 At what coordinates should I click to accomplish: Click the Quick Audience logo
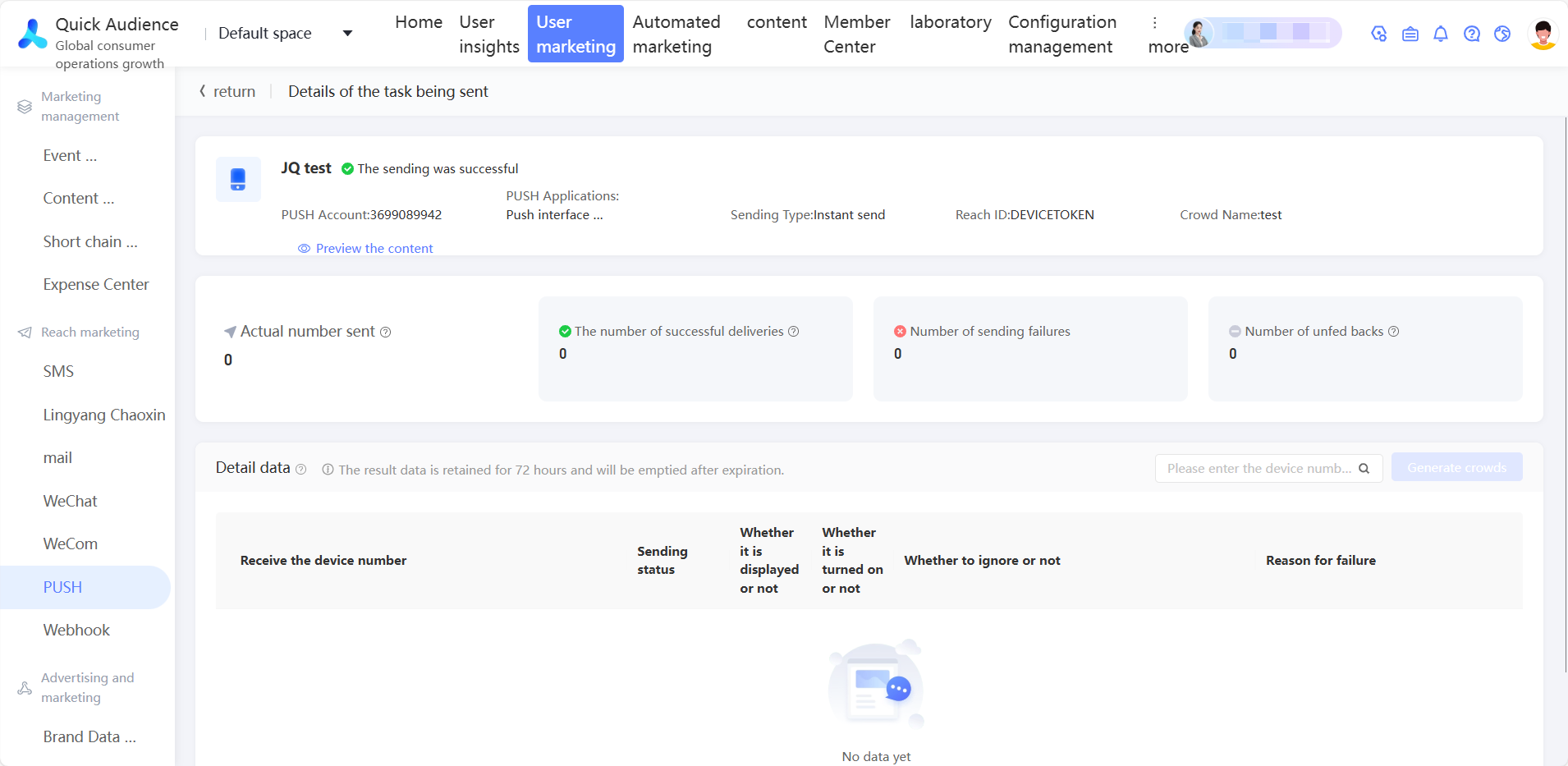[33, 34]
